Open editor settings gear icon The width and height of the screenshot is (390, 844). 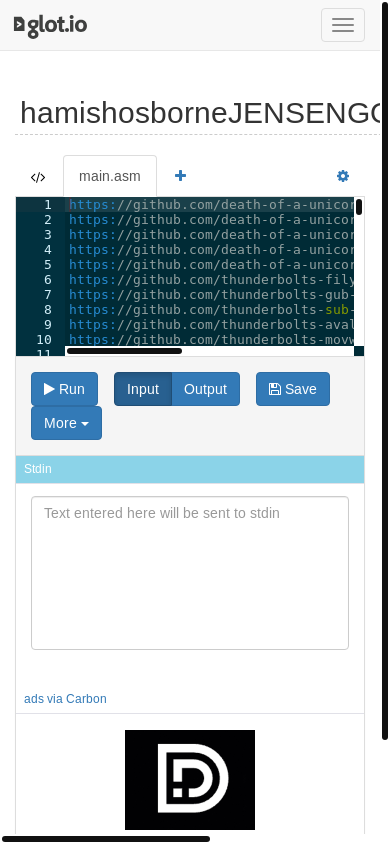click(343, 176)
